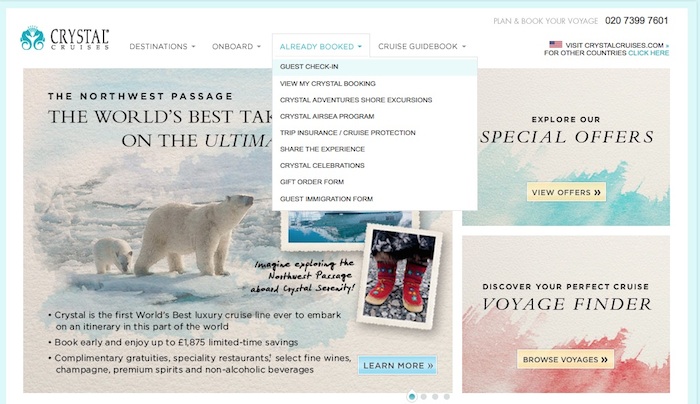Click the US flag icon

[x=555, y=44]
